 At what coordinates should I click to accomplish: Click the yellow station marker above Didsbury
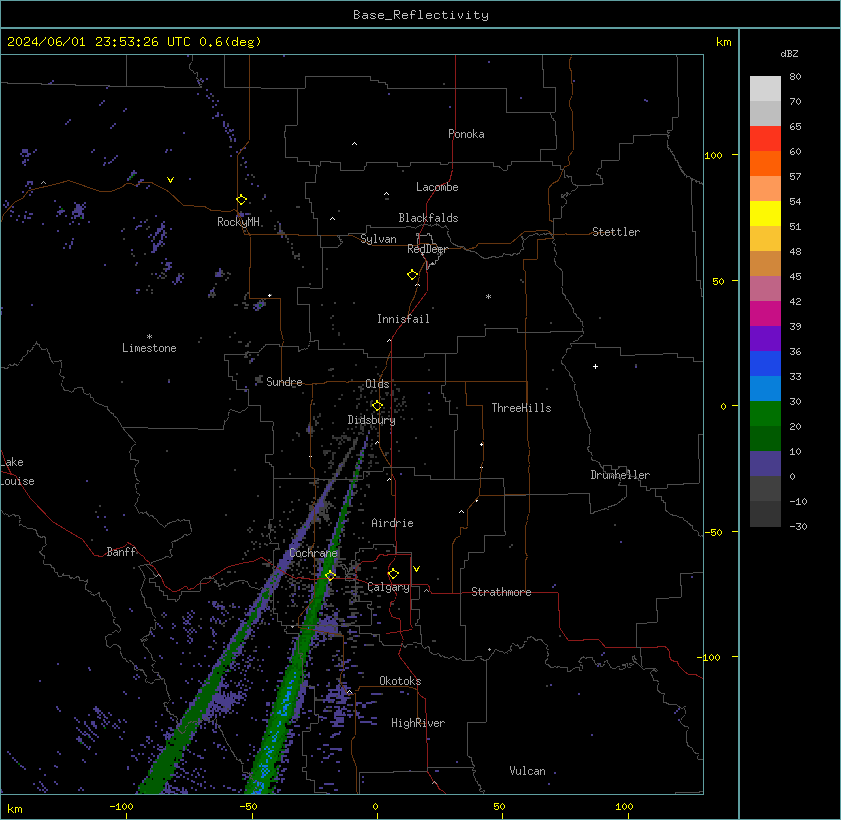(377, 405)
